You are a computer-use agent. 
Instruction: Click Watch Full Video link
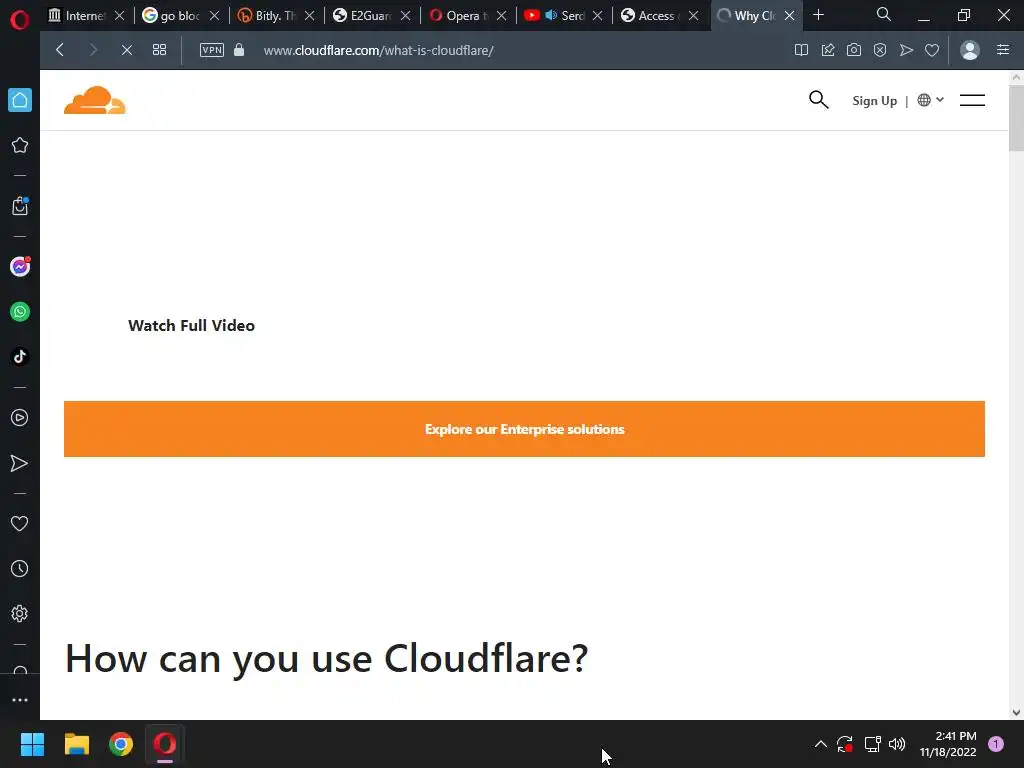pyautogui.click(x=191, y=325)
